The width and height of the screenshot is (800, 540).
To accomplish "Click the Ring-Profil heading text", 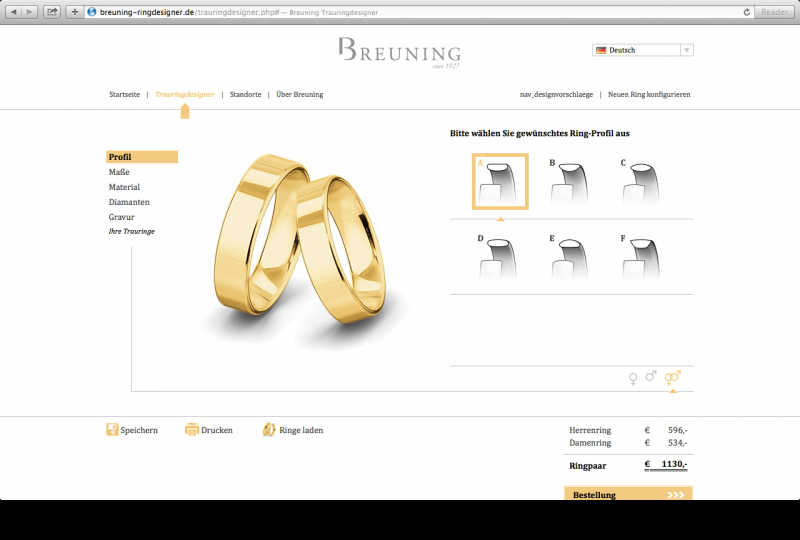I will (540, 133).
